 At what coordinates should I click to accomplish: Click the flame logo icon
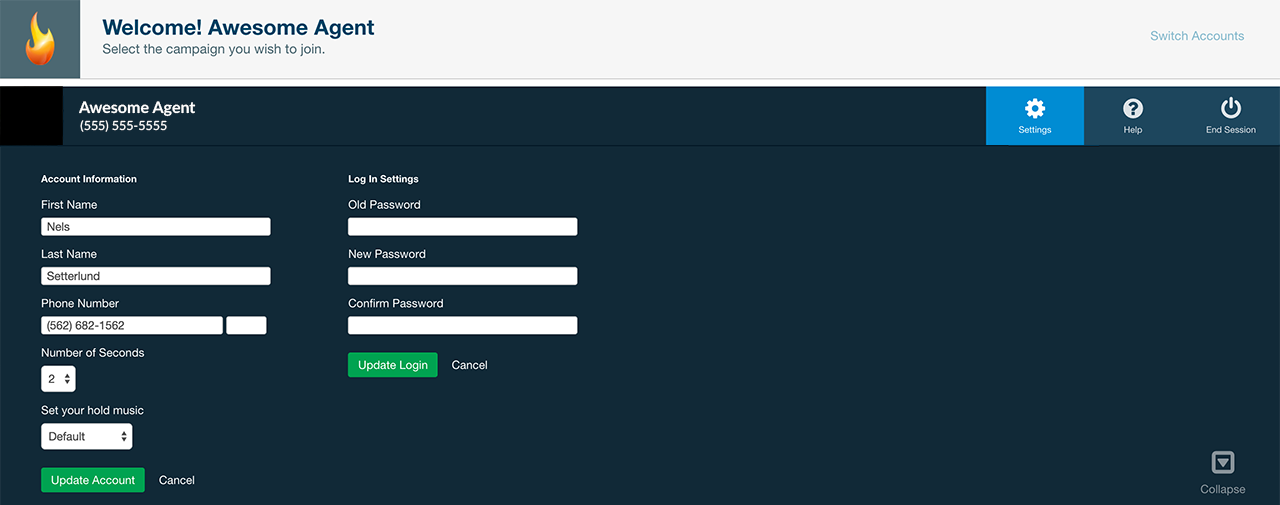40,39
